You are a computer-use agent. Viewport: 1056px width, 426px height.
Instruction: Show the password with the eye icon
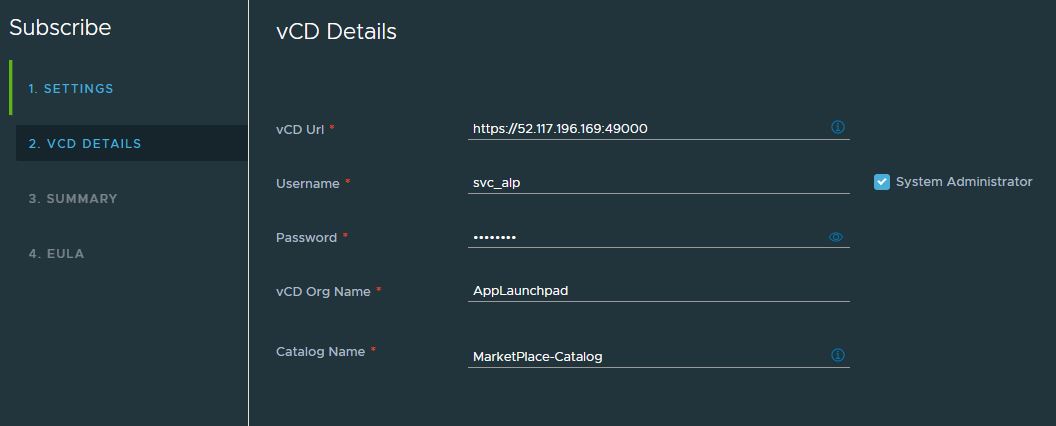[x=836, y=237]
